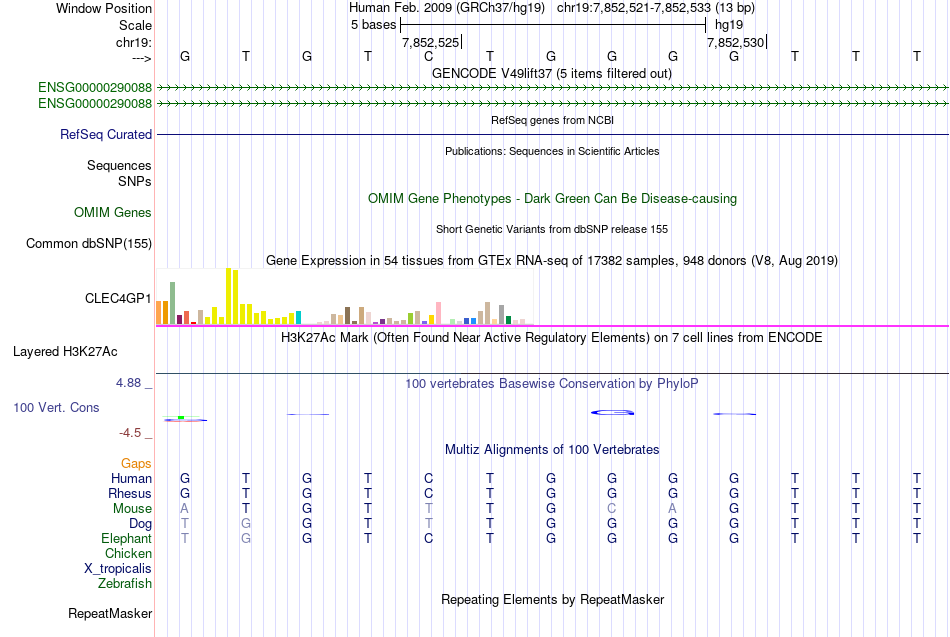Click the Mouse species row label
Screen dimensions: 950x637
coord(132,509)
